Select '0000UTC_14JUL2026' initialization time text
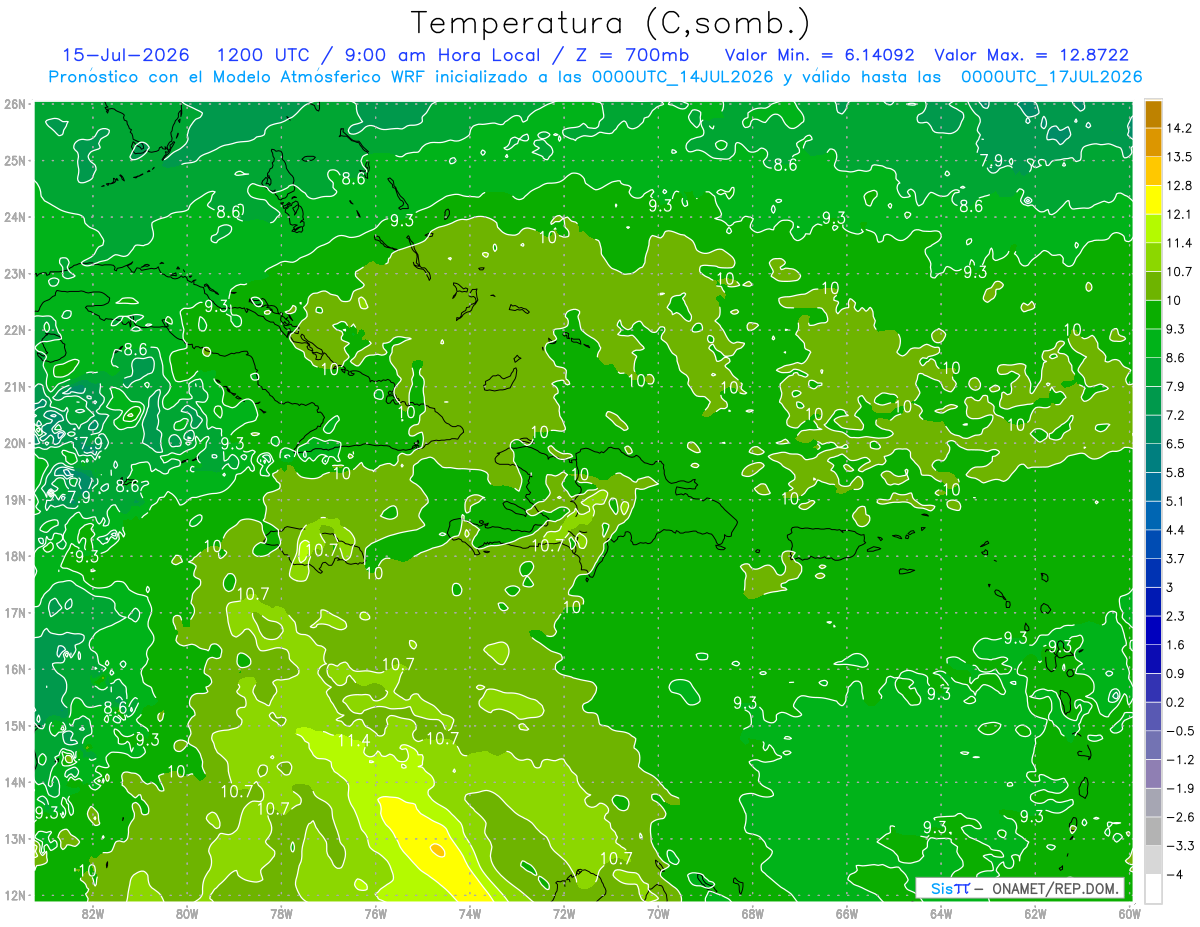The width and height of the screenshot is (1200, 927). pos(683,76)
